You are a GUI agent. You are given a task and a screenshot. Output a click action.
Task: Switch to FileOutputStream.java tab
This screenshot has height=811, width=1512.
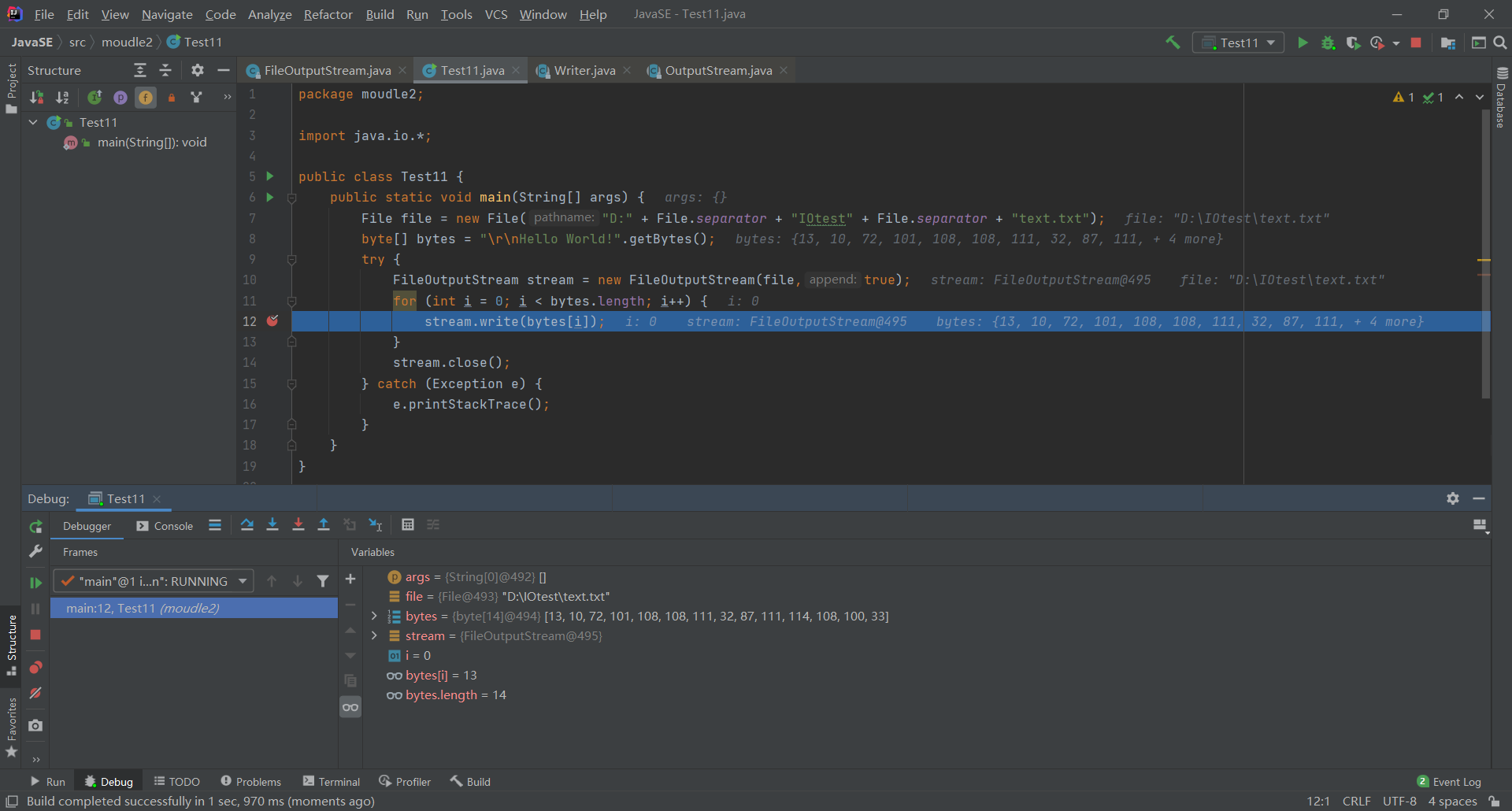pyautogui.click(x=328, y=70)
